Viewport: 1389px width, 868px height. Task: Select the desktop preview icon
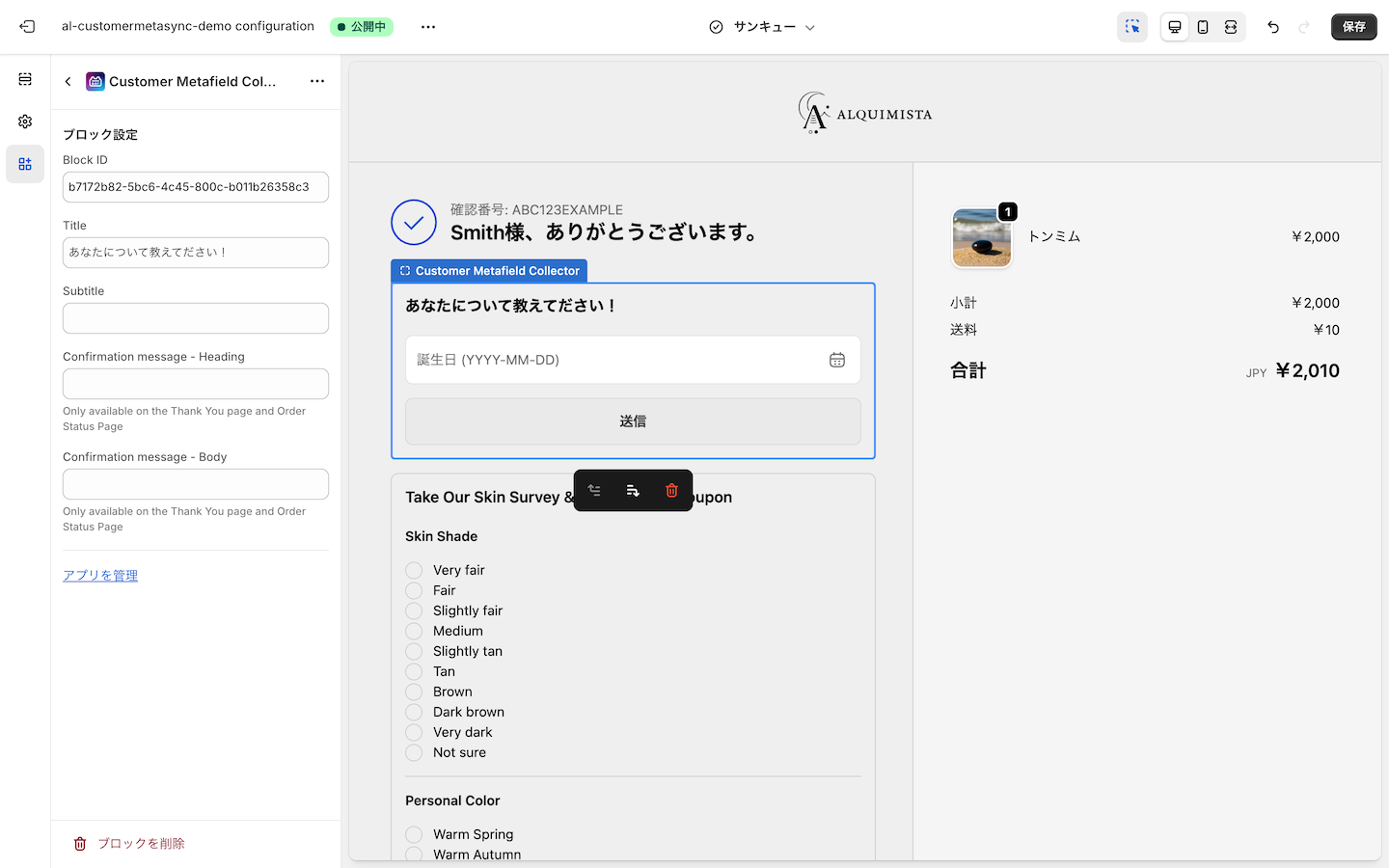pyautogui.click(x=1175, y=27)
